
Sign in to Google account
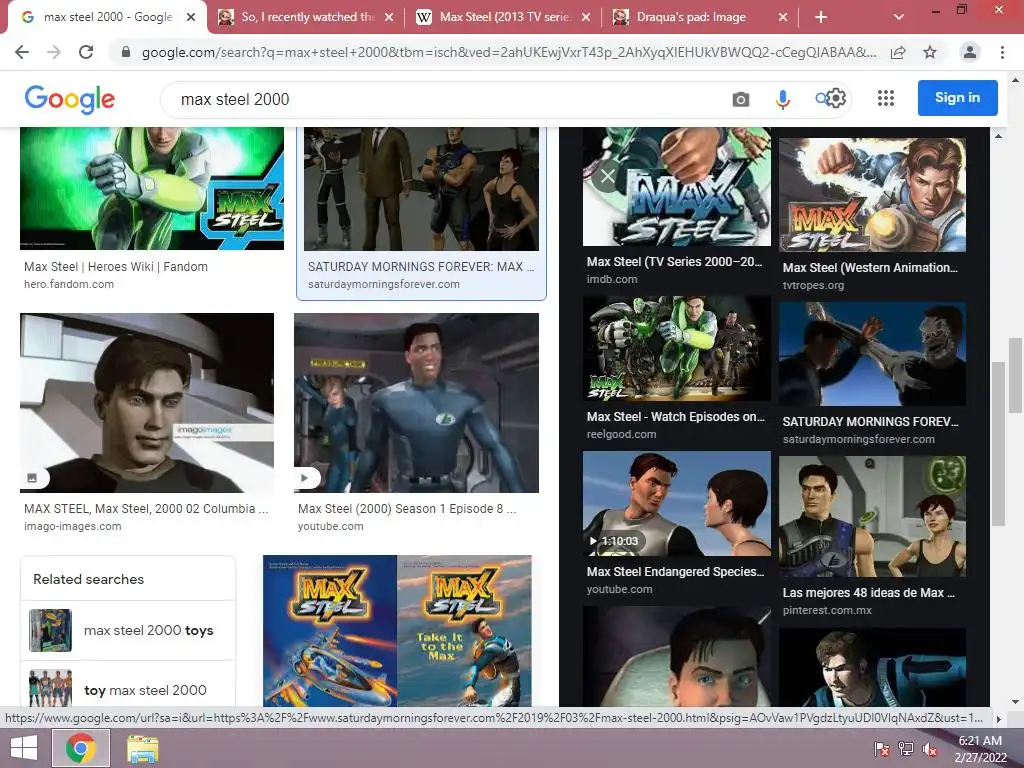[957, 98]
